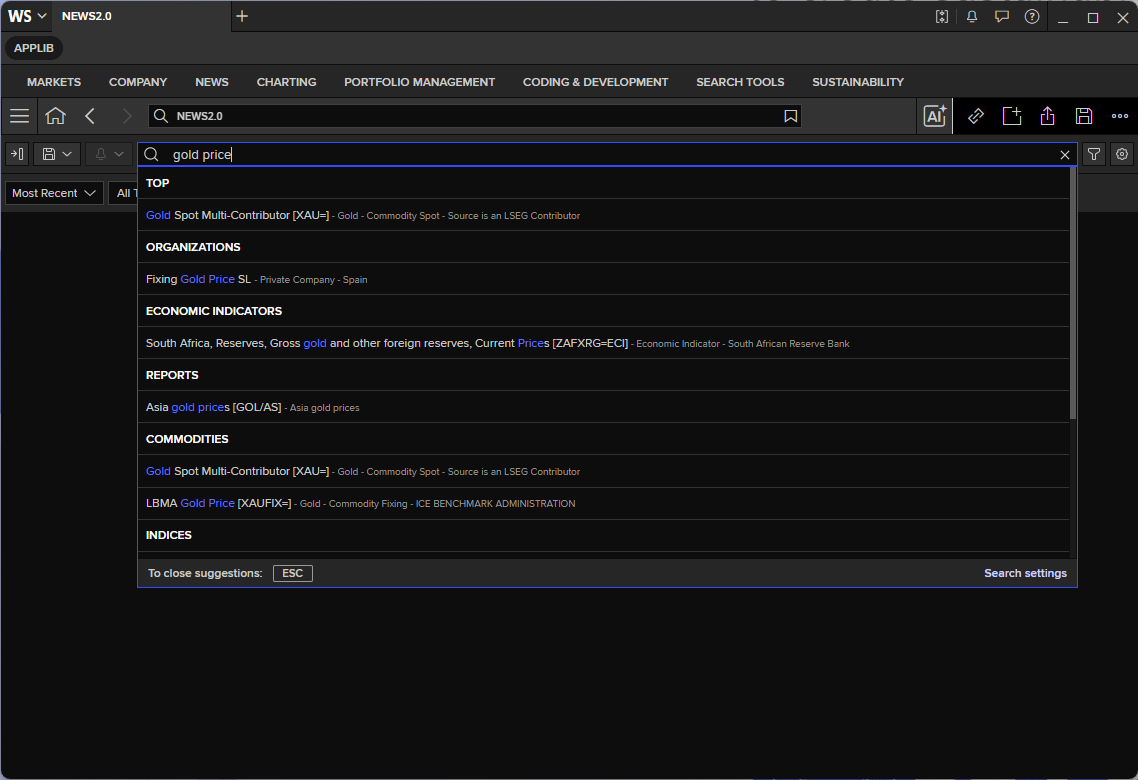
Task: Open the help question mark icon
Action: tap(1031, 17)
